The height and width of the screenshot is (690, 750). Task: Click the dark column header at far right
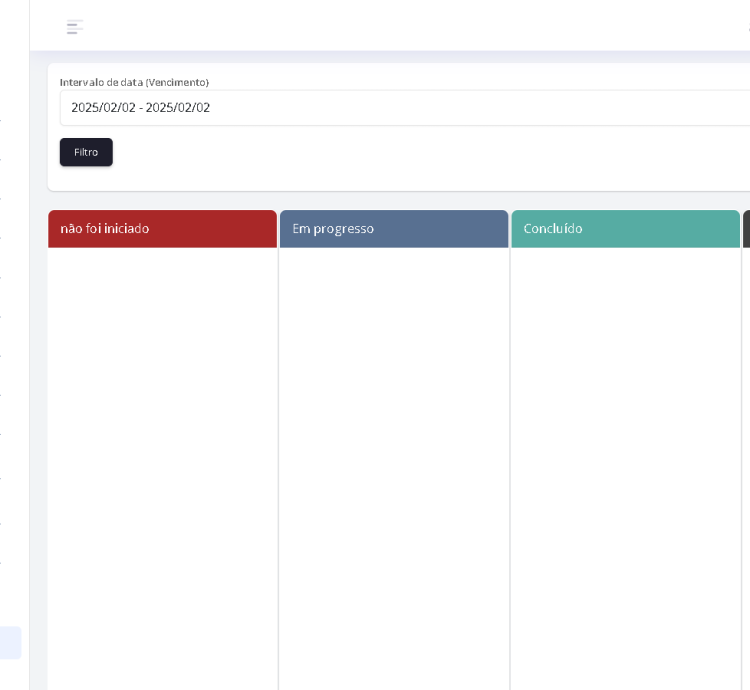[746, 229]
